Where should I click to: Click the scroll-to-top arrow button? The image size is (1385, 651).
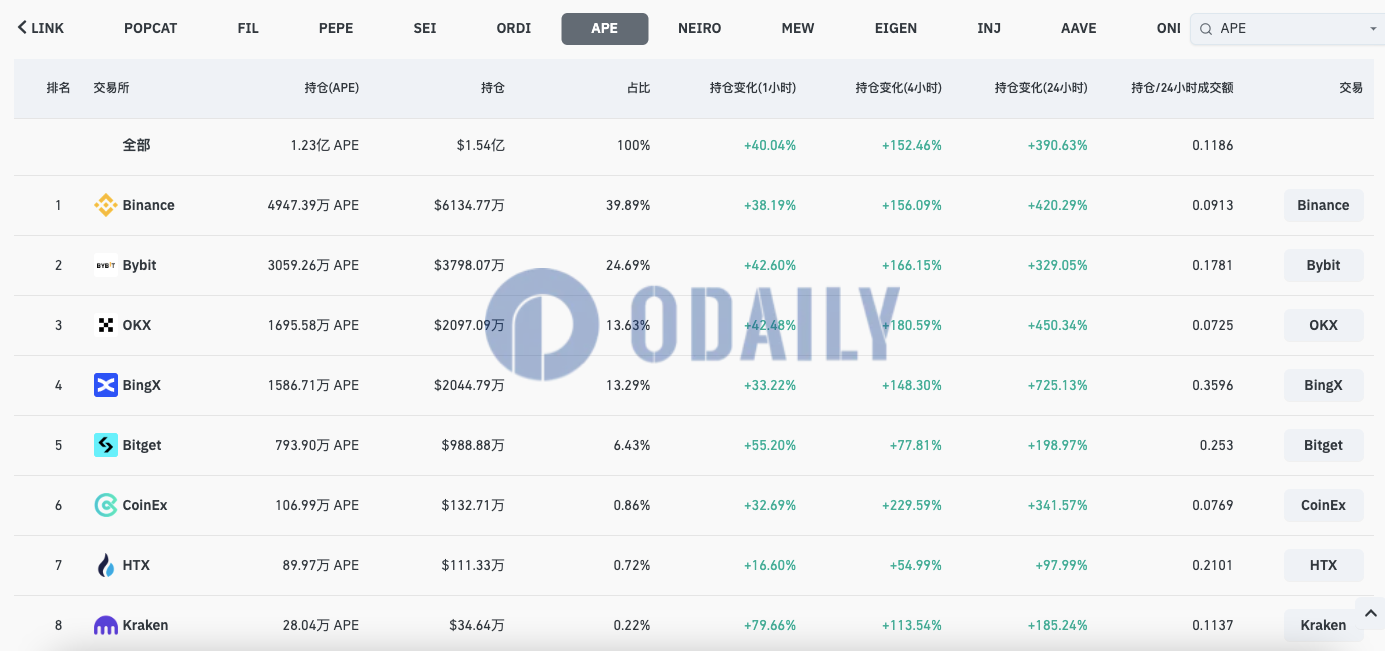click(x=1370, y=613)
